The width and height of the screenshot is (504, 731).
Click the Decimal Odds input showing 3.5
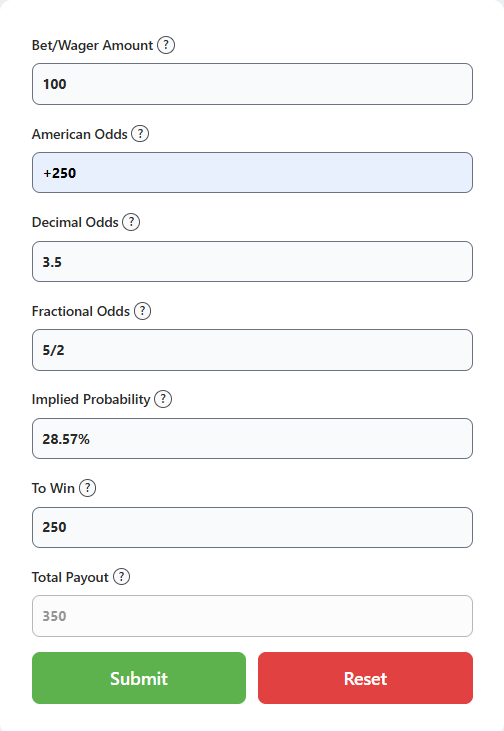pyautogui.click(x=252, y=262)
